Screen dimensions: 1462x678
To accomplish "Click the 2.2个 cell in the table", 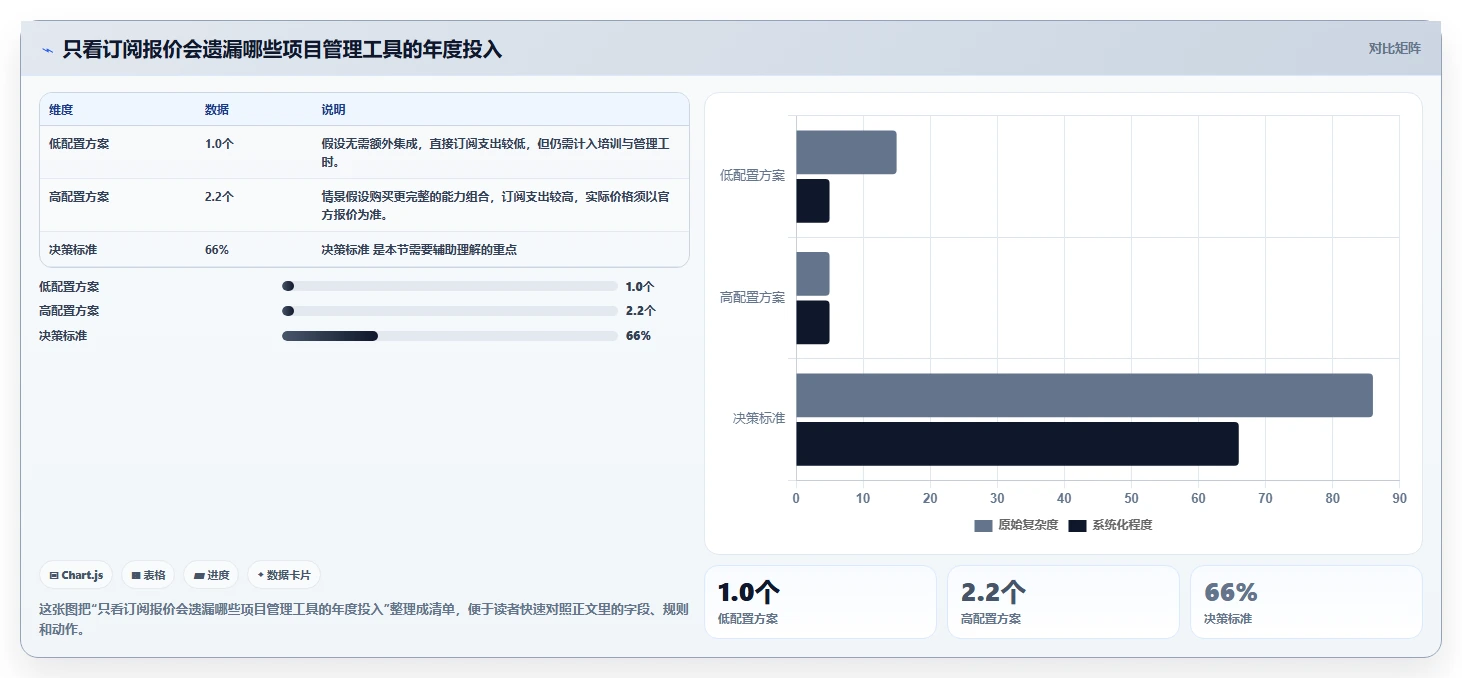I will pyautogui.click(x=220, y=197).
